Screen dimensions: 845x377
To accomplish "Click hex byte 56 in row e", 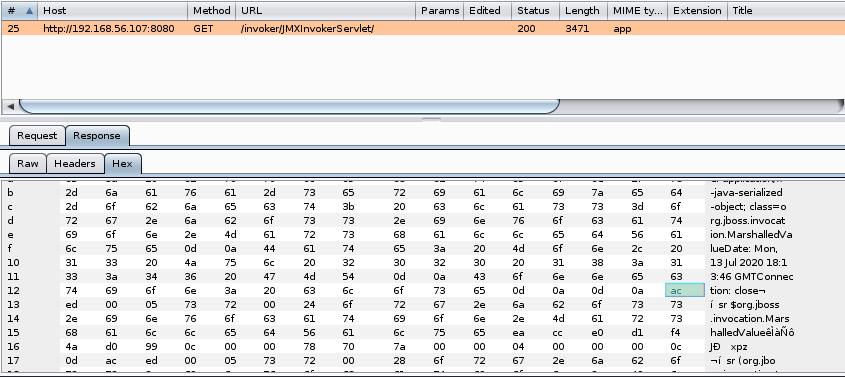I will [638, 235].
